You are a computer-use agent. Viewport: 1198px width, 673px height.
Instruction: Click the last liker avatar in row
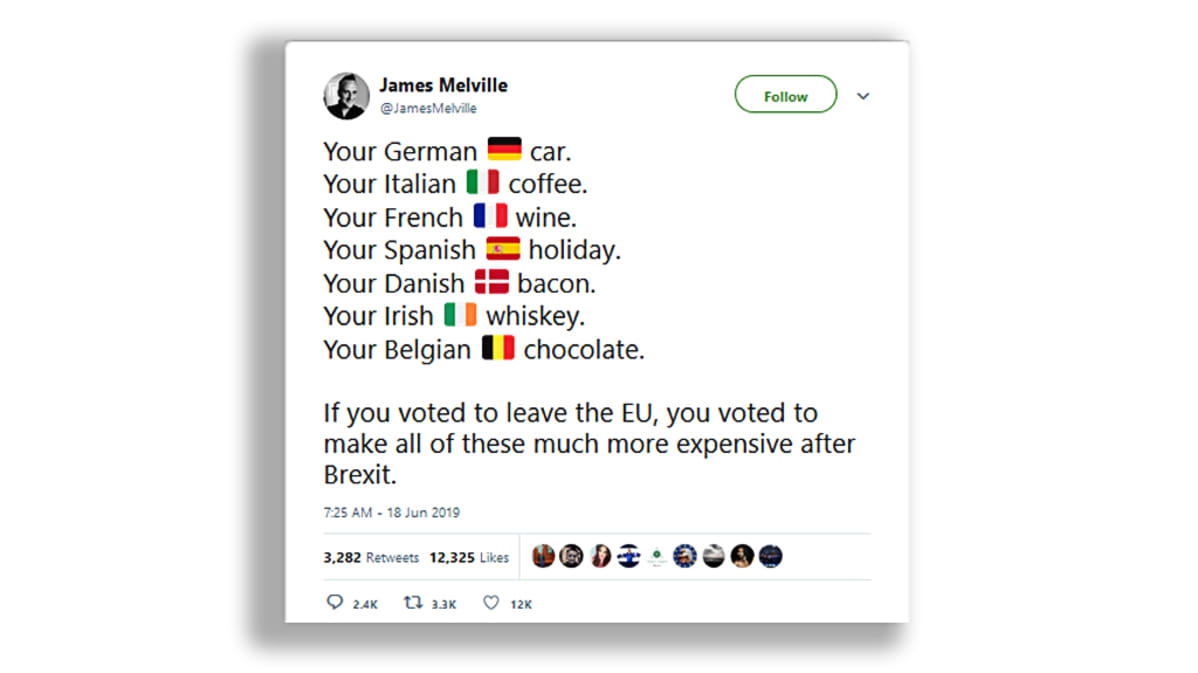pyautogui.click(x=770, y=556)
